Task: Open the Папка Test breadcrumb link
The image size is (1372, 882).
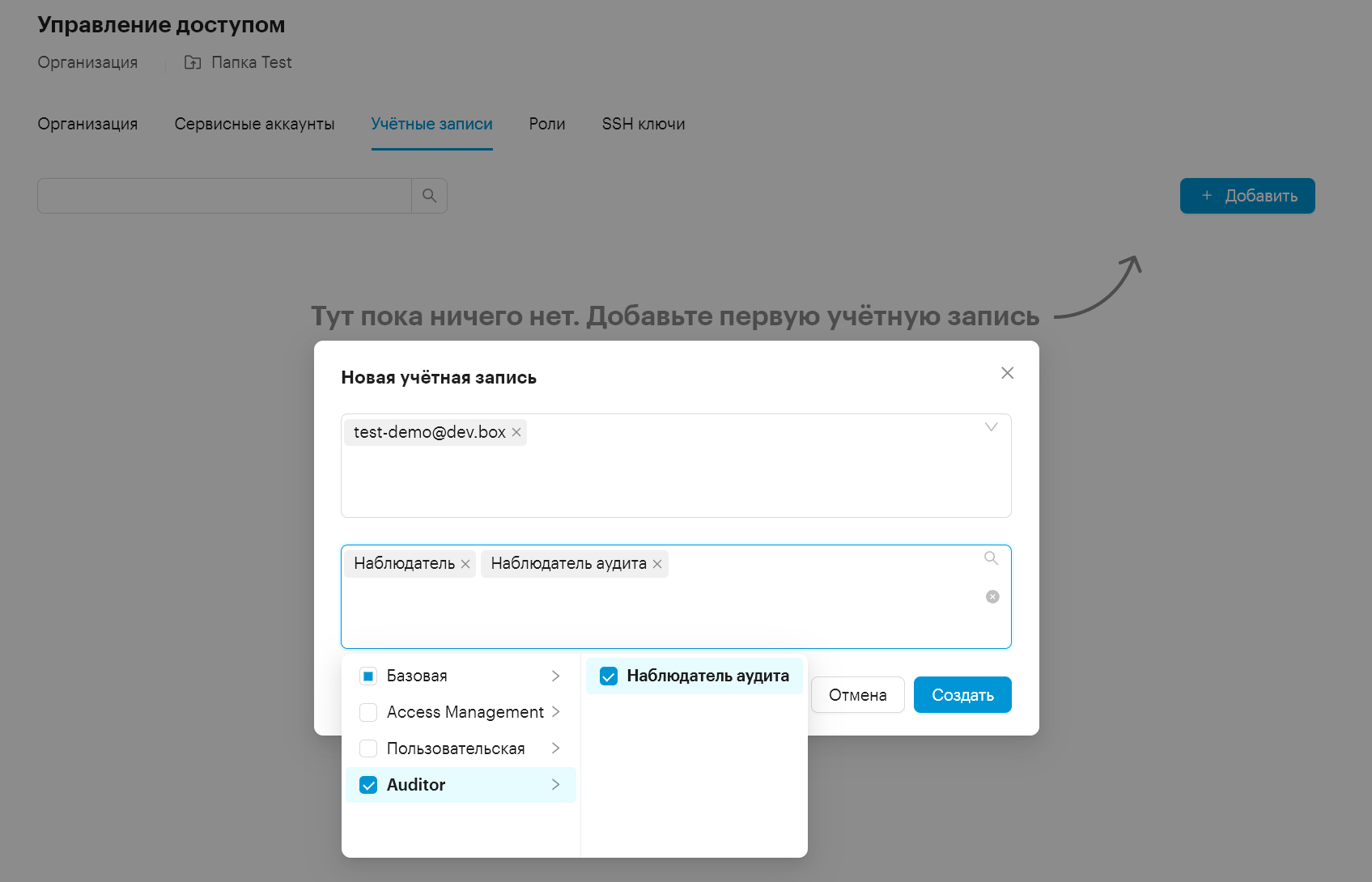Action: [x=251, y=62]
